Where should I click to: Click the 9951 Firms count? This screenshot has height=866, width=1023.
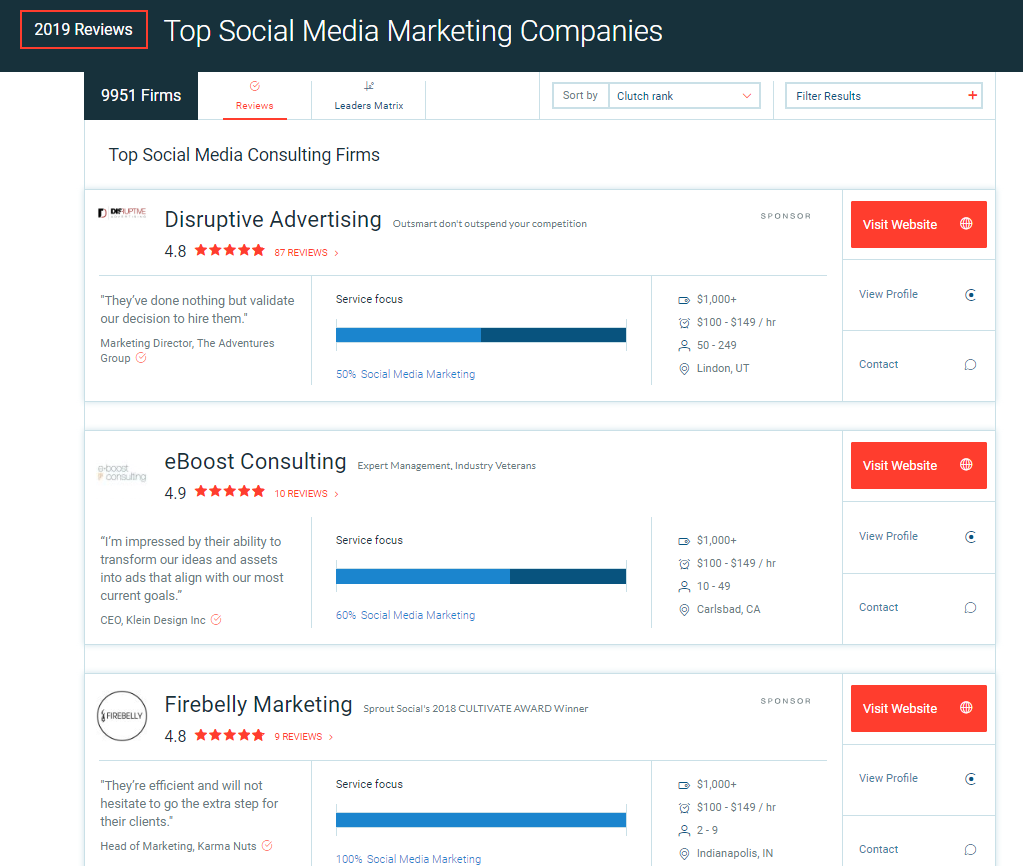tap(141, 95)
